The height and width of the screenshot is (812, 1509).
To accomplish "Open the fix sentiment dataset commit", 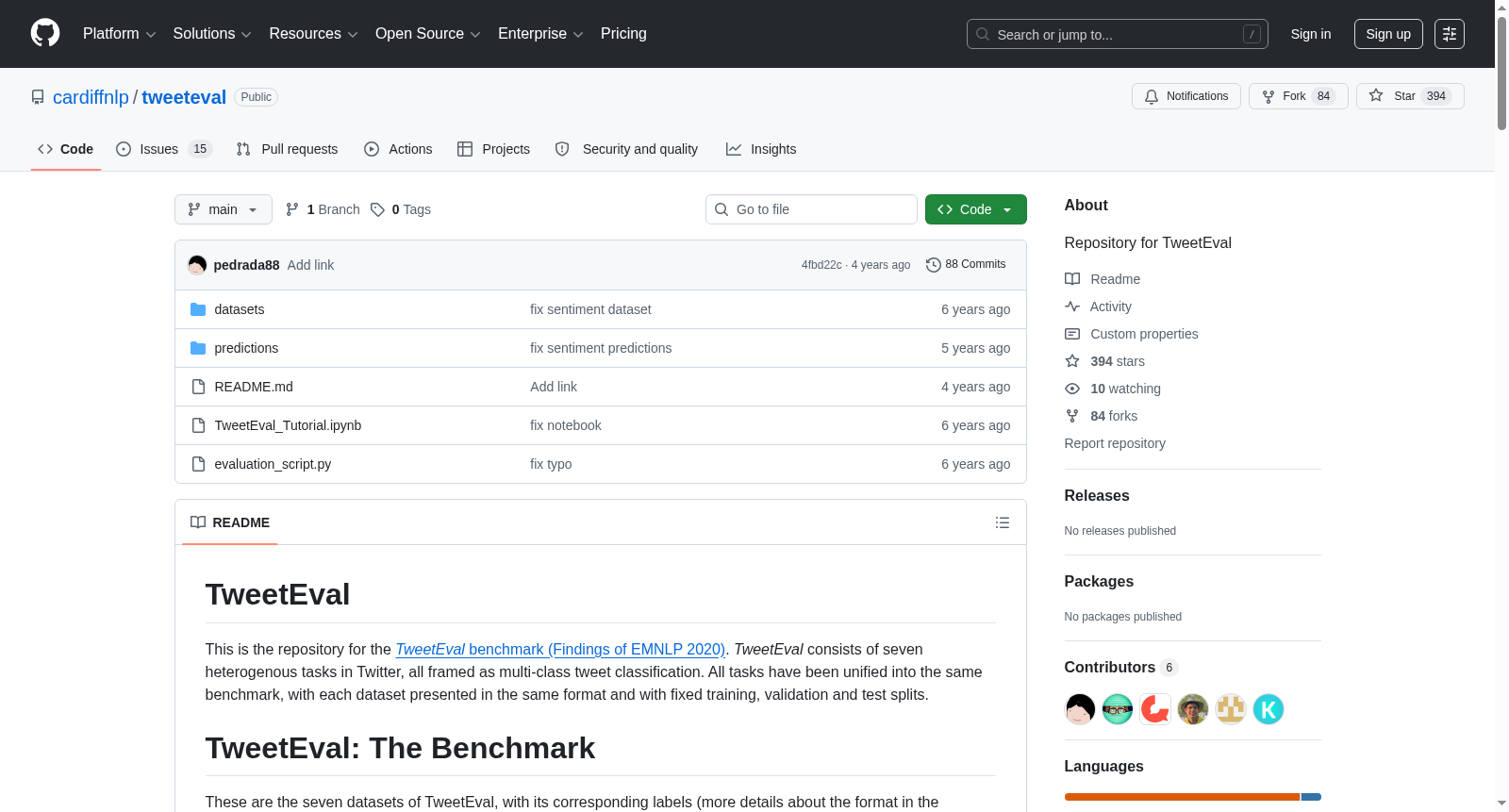I will click(x=590, y=309).
